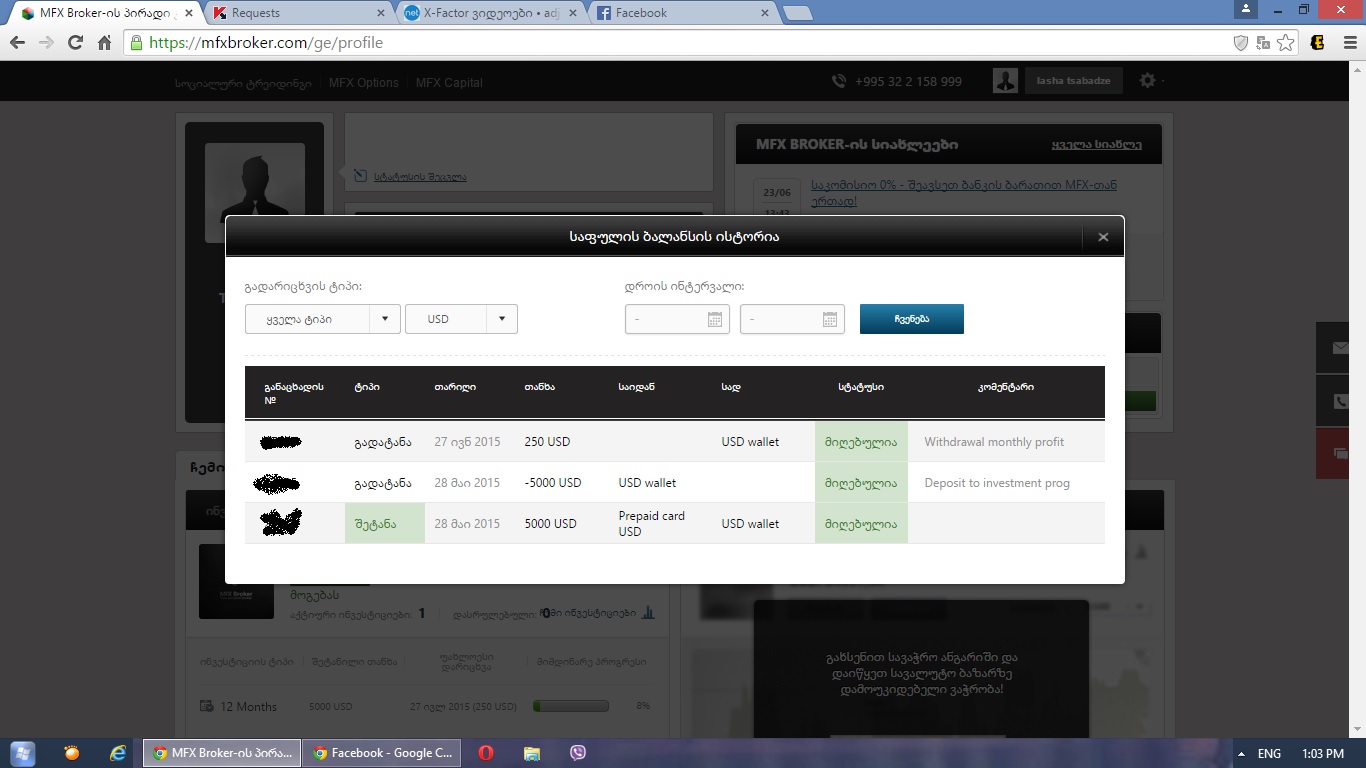Click the Prepaid card USD source cell
This screenshot has height=768, width=1366.
(651, 524)
